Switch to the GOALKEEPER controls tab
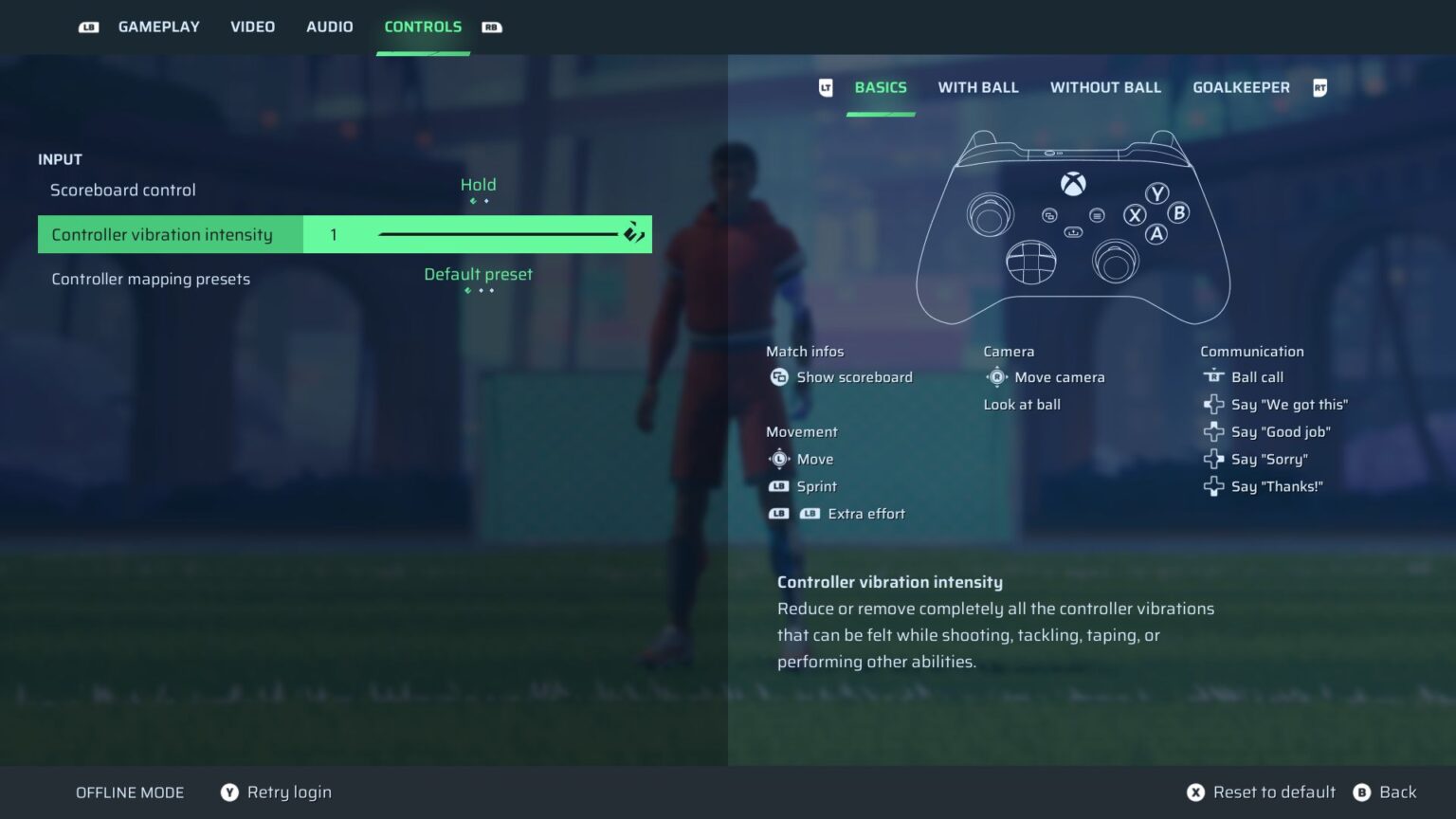Viewport: 1456px width, 819px height. [x=1241, y=87]
